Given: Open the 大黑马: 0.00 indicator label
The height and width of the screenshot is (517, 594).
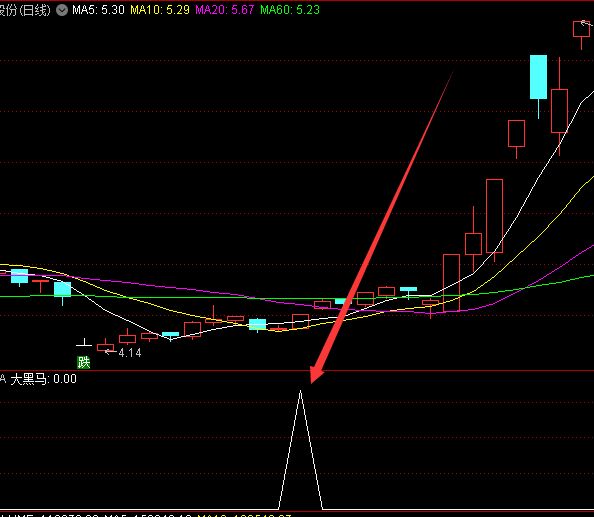Looking at the screenshot, I should coord(43,379).
